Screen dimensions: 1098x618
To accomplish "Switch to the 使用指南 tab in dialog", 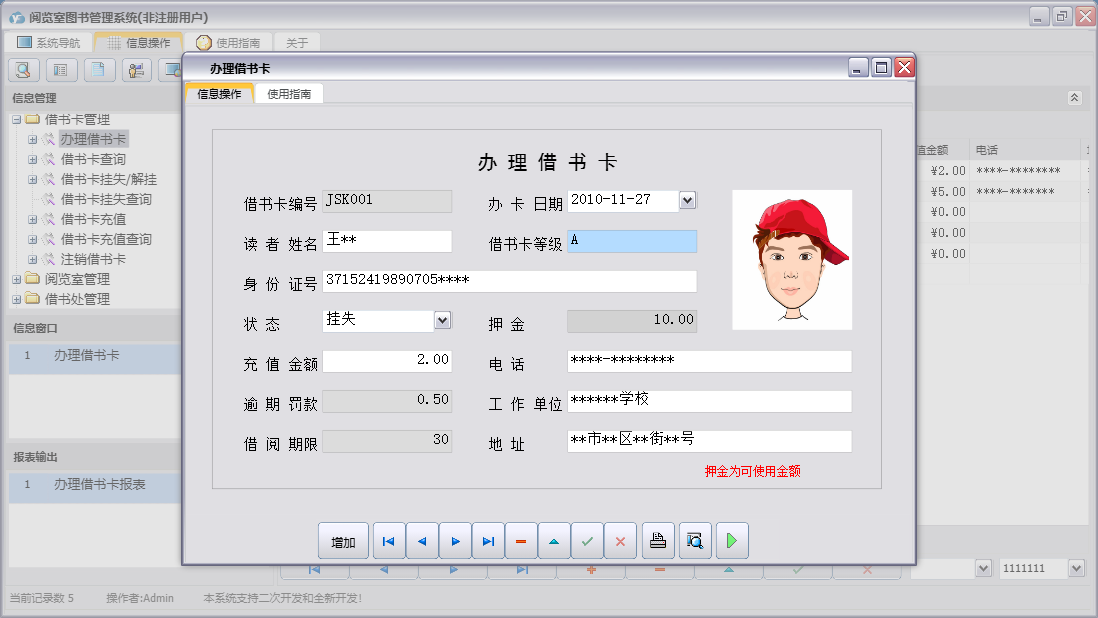I will [x=289, y=94].
